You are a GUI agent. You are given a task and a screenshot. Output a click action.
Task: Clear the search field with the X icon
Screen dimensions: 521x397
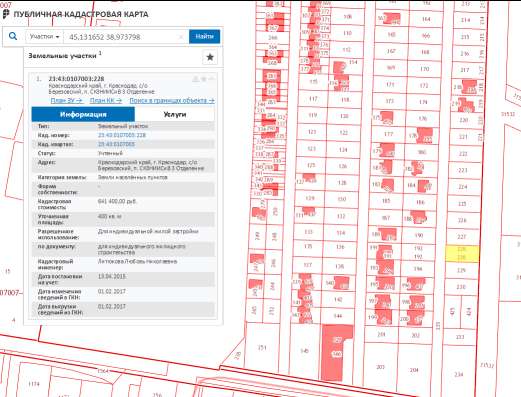[181, 37]
